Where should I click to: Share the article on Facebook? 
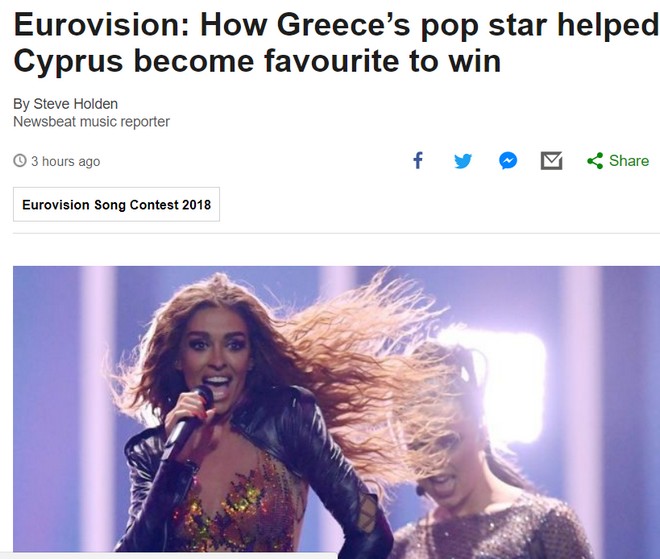pos(418,161)
